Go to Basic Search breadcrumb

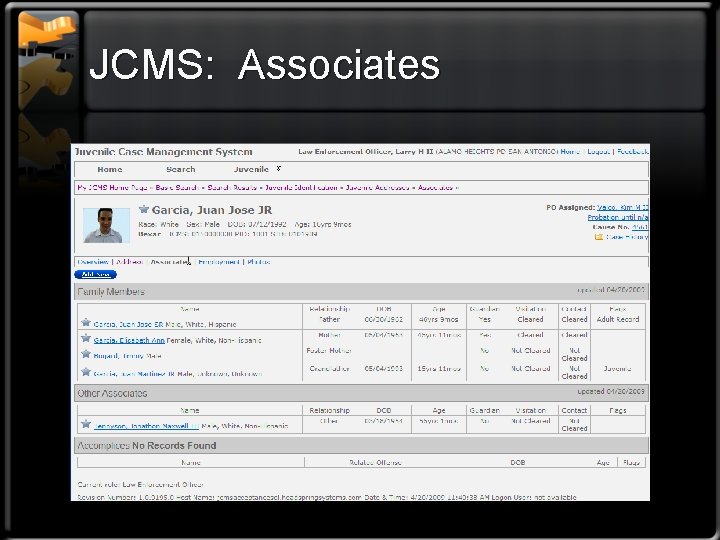pos(177,188)
